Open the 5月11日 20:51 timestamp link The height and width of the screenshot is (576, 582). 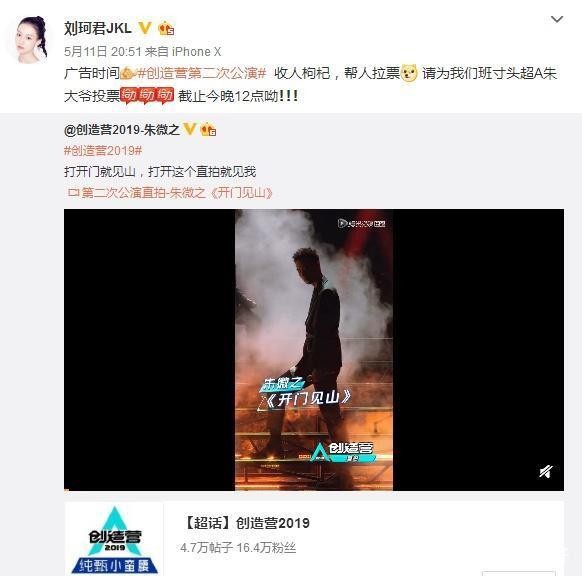[x=103, y=52]
